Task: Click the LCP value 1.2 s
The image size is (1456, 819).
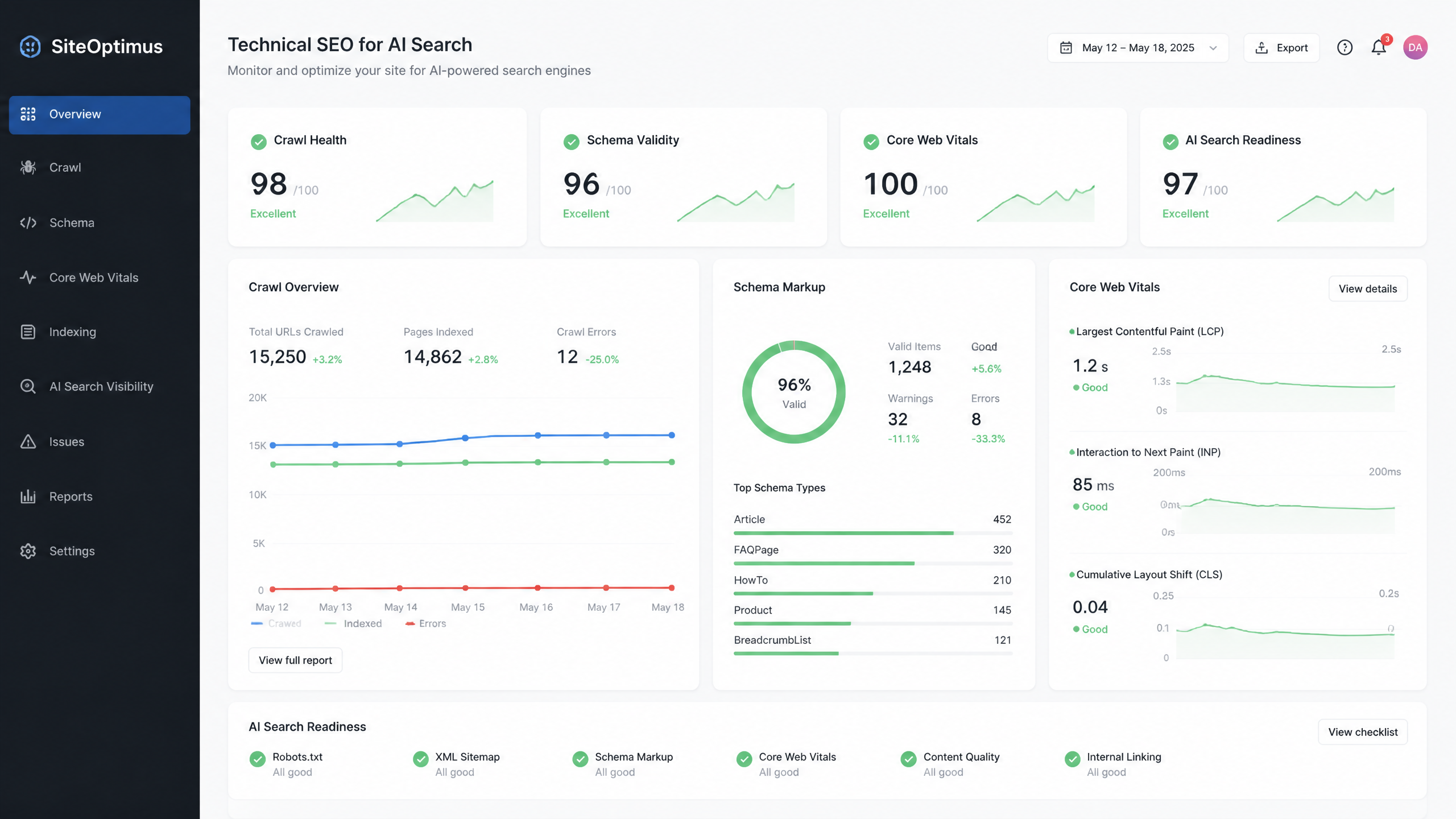Action: (x=1090, y=366)
